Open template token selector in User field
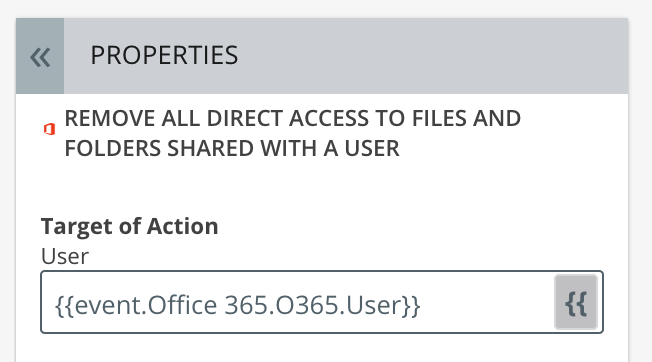This screenshot has width=652, height=362. 576,302
